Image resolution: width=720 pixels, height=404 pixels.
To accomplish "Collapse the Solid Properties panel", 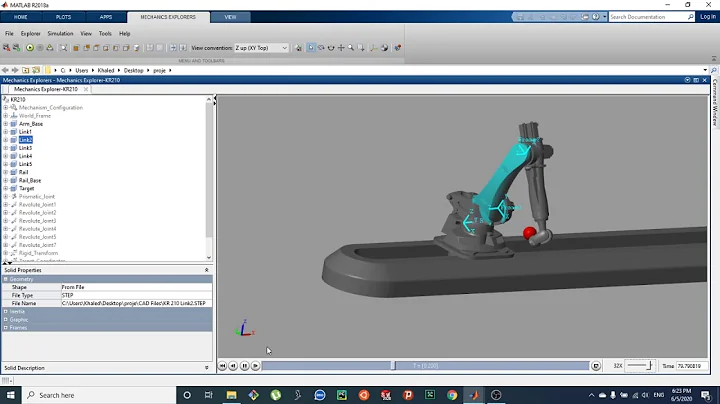I will pyautogui.click(x=207, y=270).
